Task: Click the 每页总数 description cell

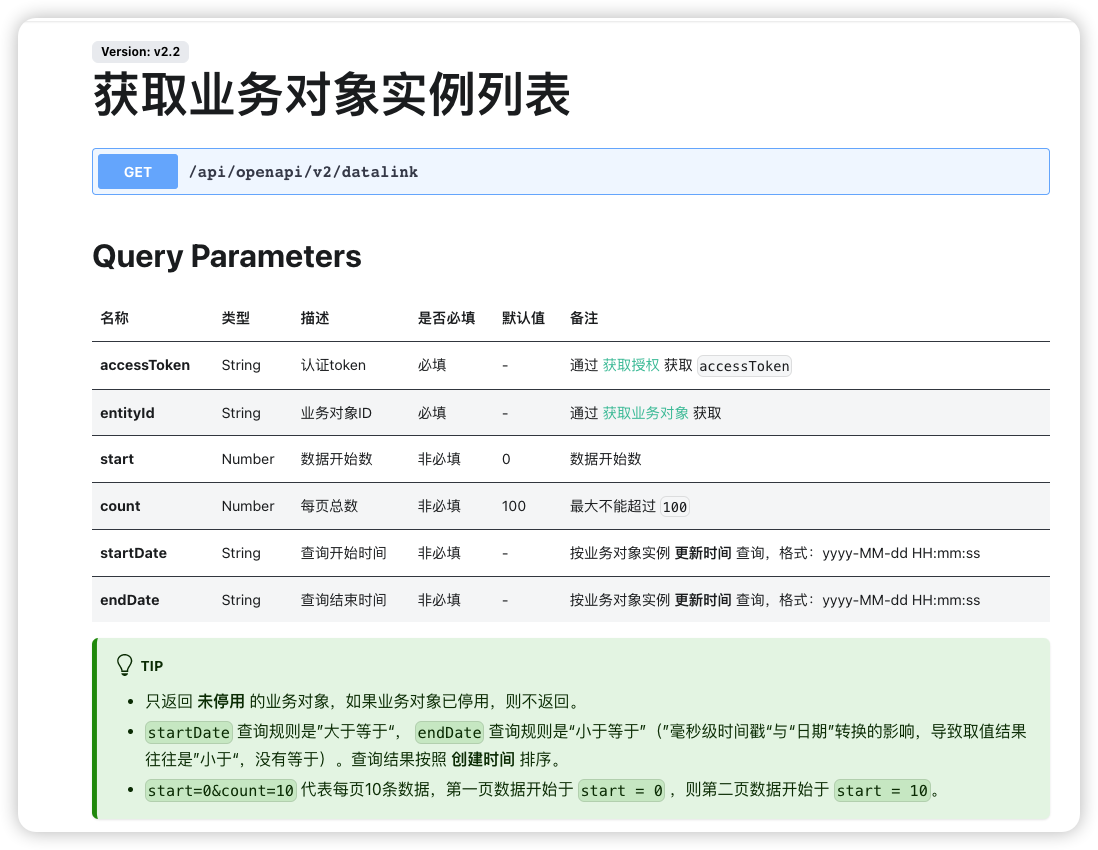Action: coord(329,506)
